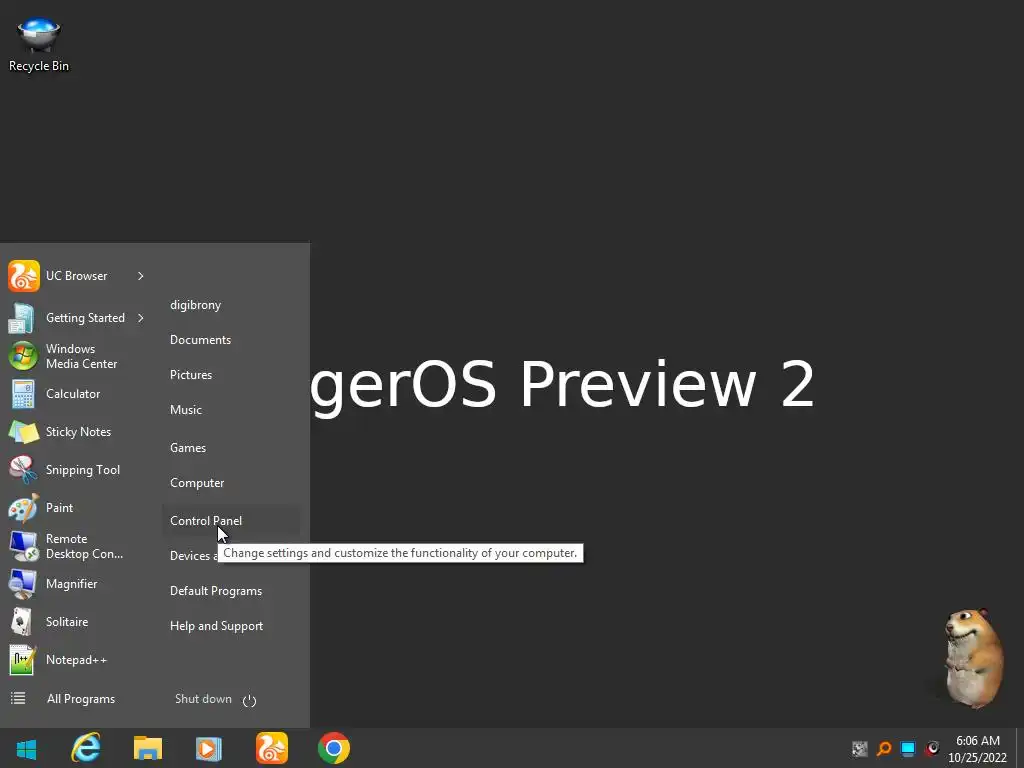Click the red and black tray icon
The width and height of the screenshot is (1024, 768).
(932, 748)
